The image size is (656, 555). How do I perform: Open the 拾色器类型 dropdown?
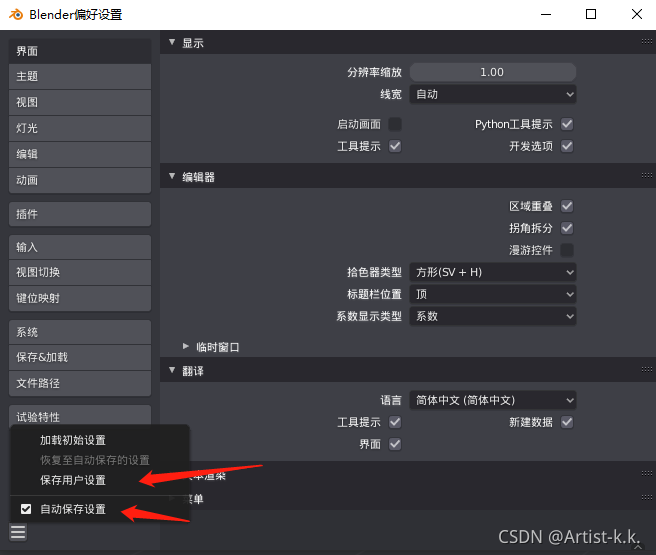[x=492, y=272]
